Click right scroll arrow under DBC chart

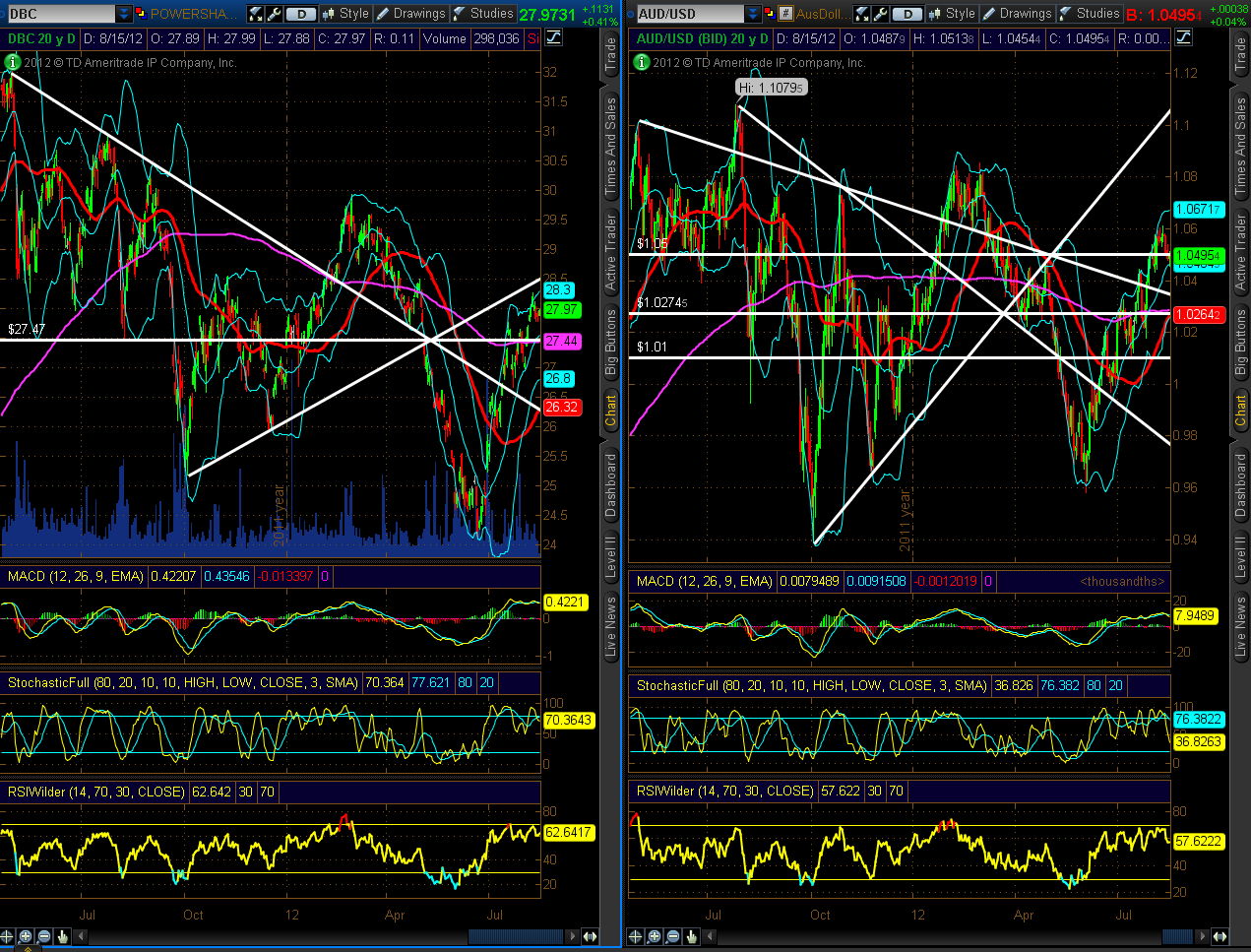click(573, 936)
